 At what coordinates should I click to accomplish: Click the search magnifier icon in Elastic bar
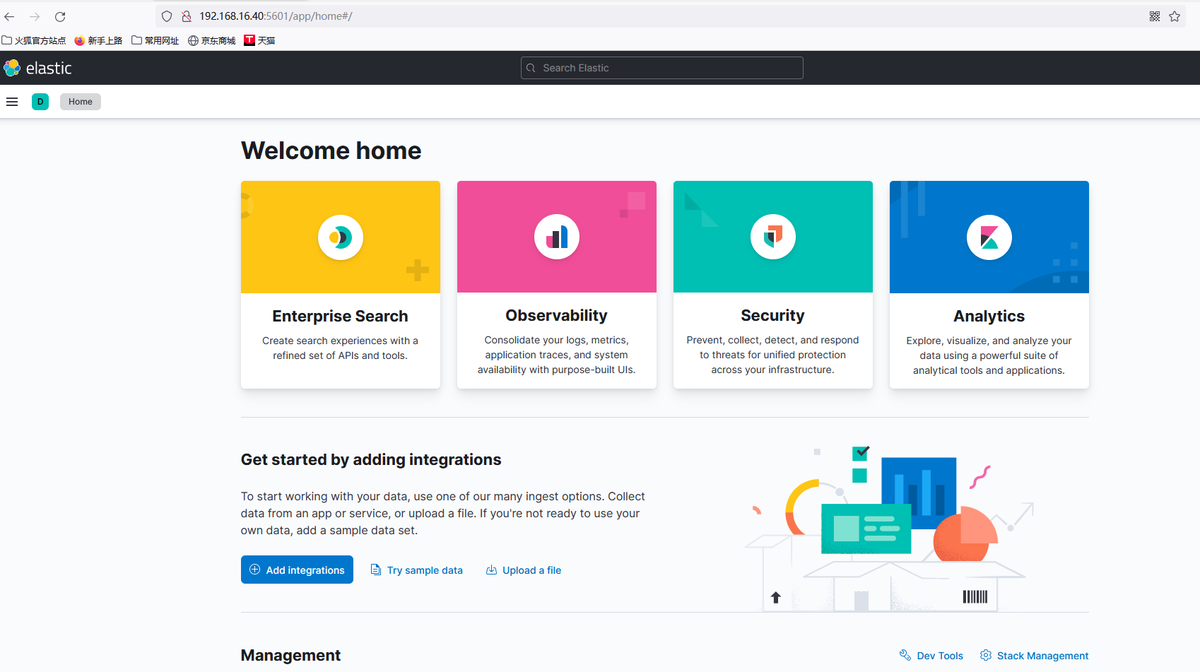(x=531, y=68)
